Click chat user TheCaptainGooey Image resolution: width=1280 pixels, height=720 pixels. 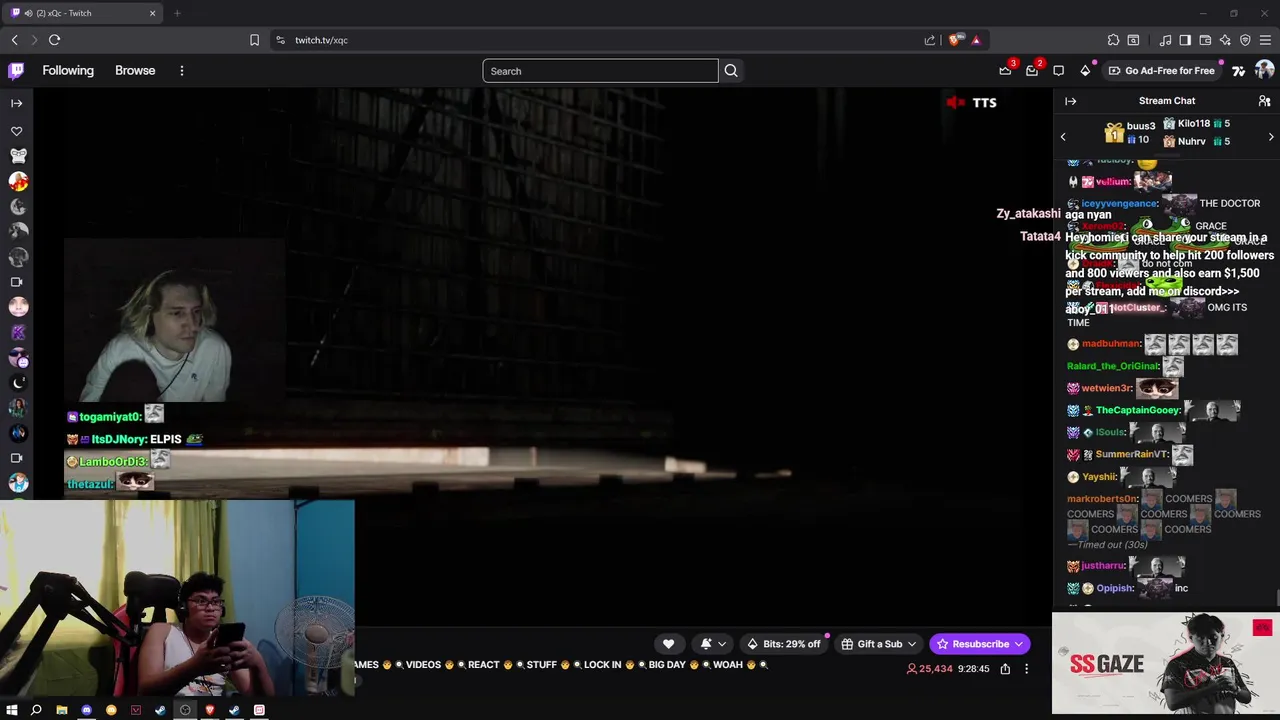(x=1138, y=410)
